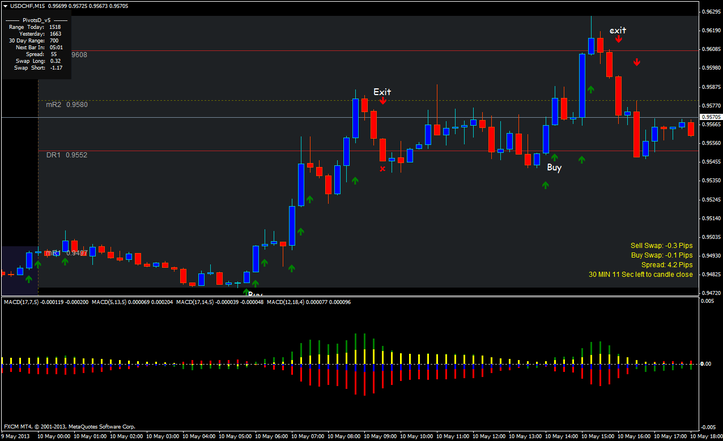This screenshot has width=723, height=441.
Task: Open the triangle menu beside USDCHF,M15
Action: [x=6, y=6]
